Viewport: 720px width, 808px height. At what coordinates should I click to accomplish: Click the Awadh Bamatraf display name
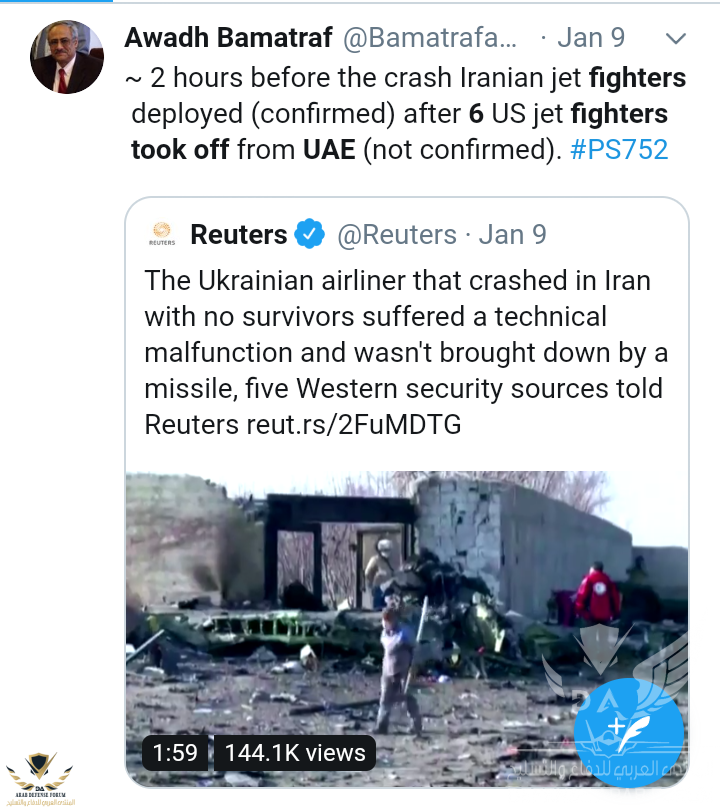tap(228, 38)
